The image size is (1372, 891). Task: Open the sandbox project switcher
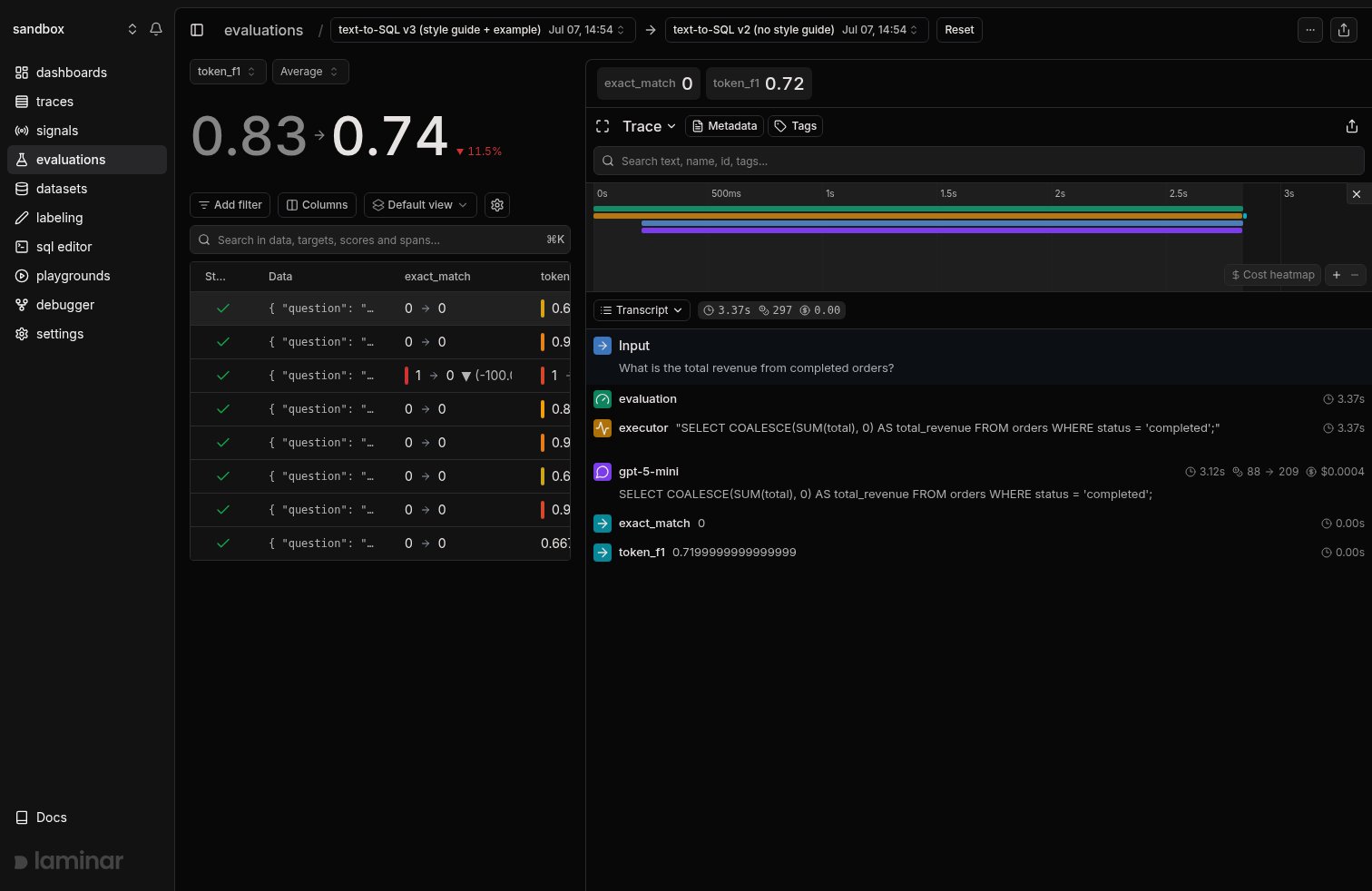coord(74,29)
